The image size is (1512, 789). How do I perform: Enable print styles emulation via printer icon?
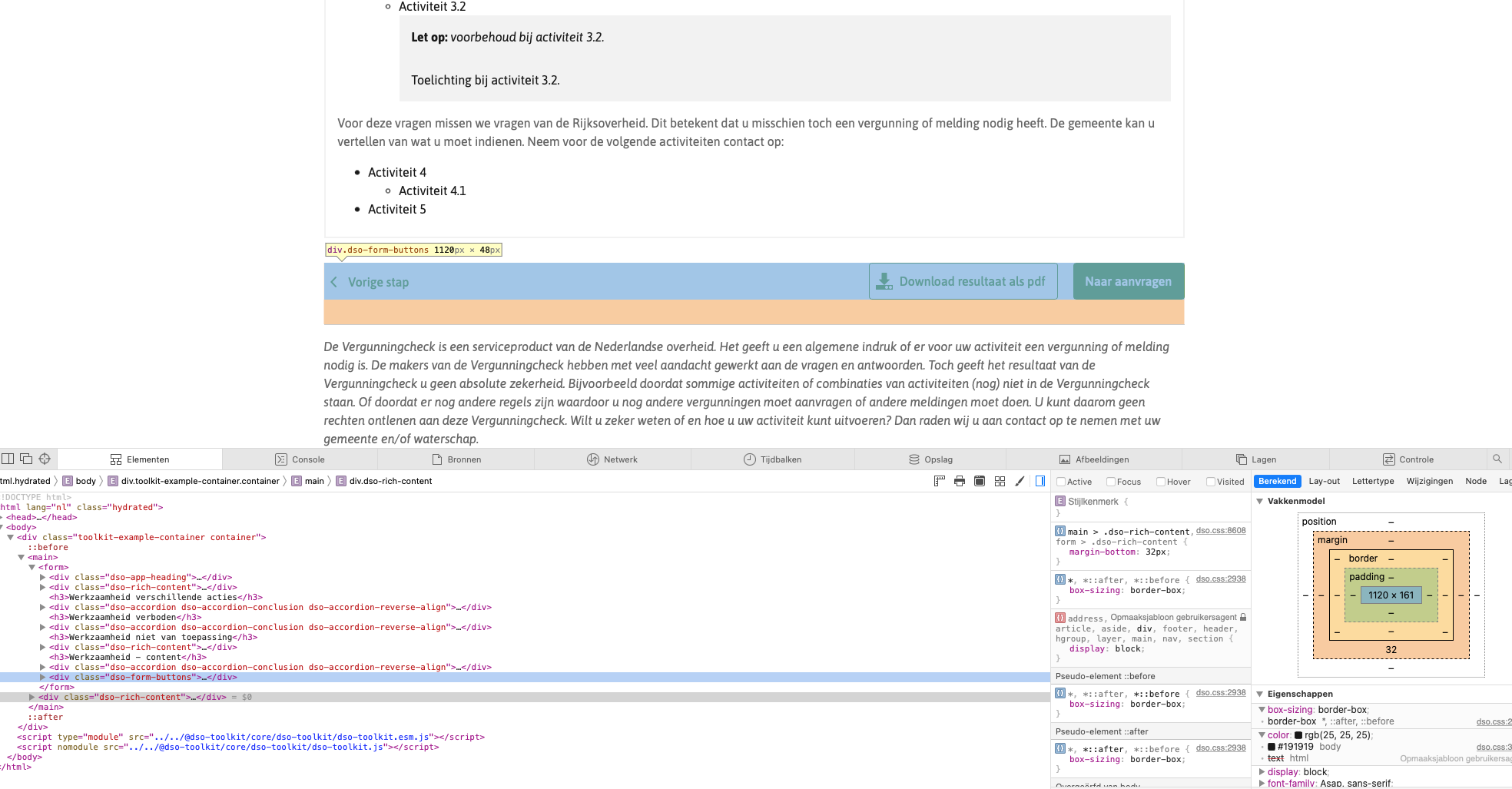[x=959, y=481]
